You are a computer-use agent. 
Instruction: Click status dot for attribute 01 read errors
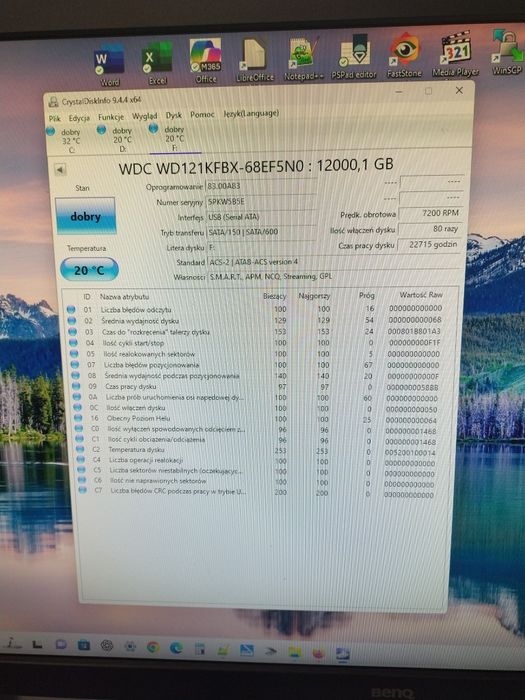pos(71,309)
